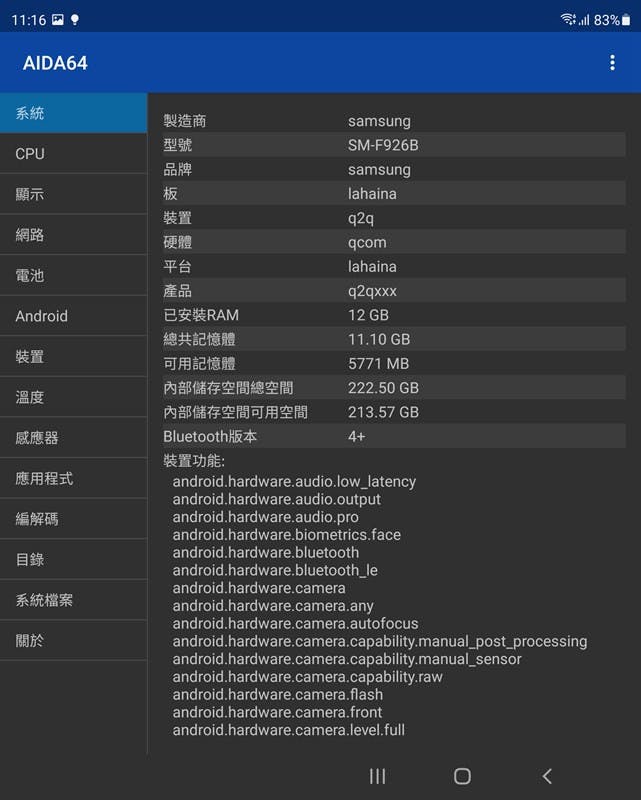Select the device value q2q

361,218
